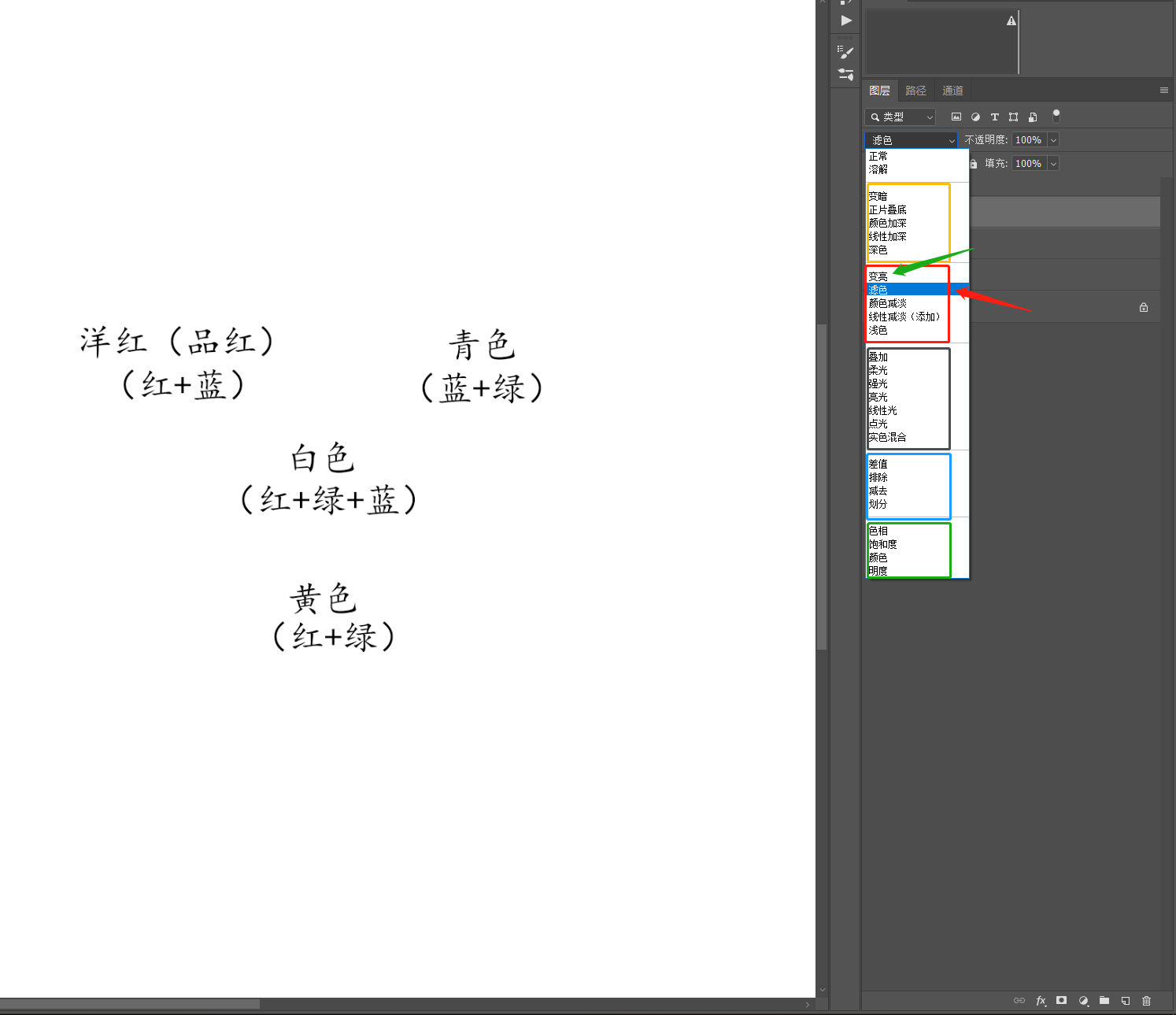
Task: Create new fill or adjustment layer
Action: pos(1083,1001)
